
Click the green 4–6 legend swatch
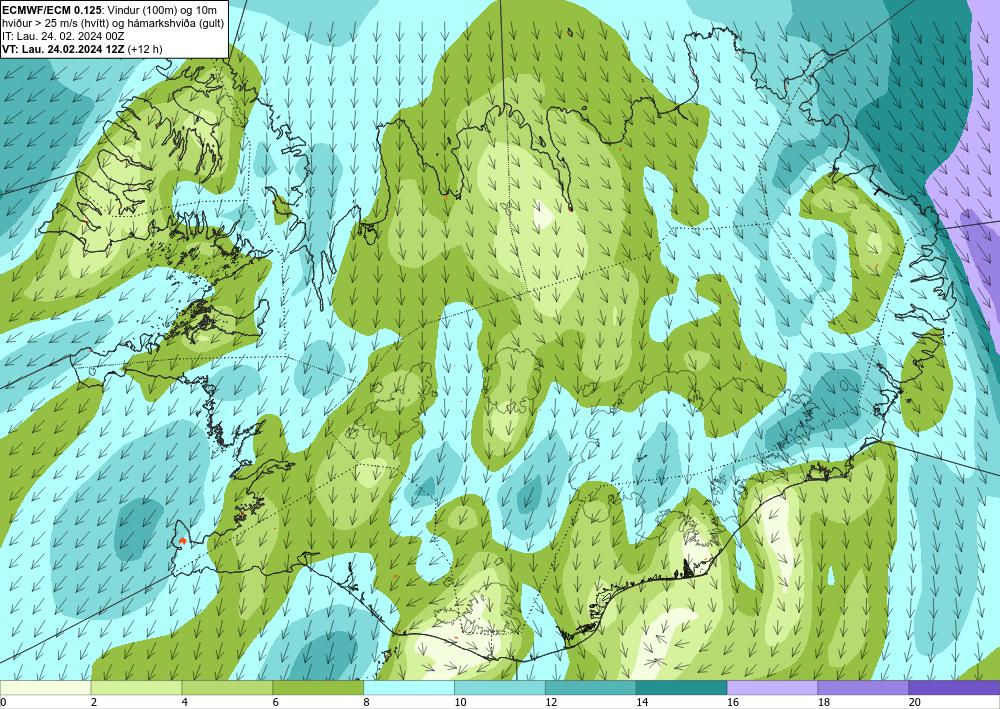point(227,688)
